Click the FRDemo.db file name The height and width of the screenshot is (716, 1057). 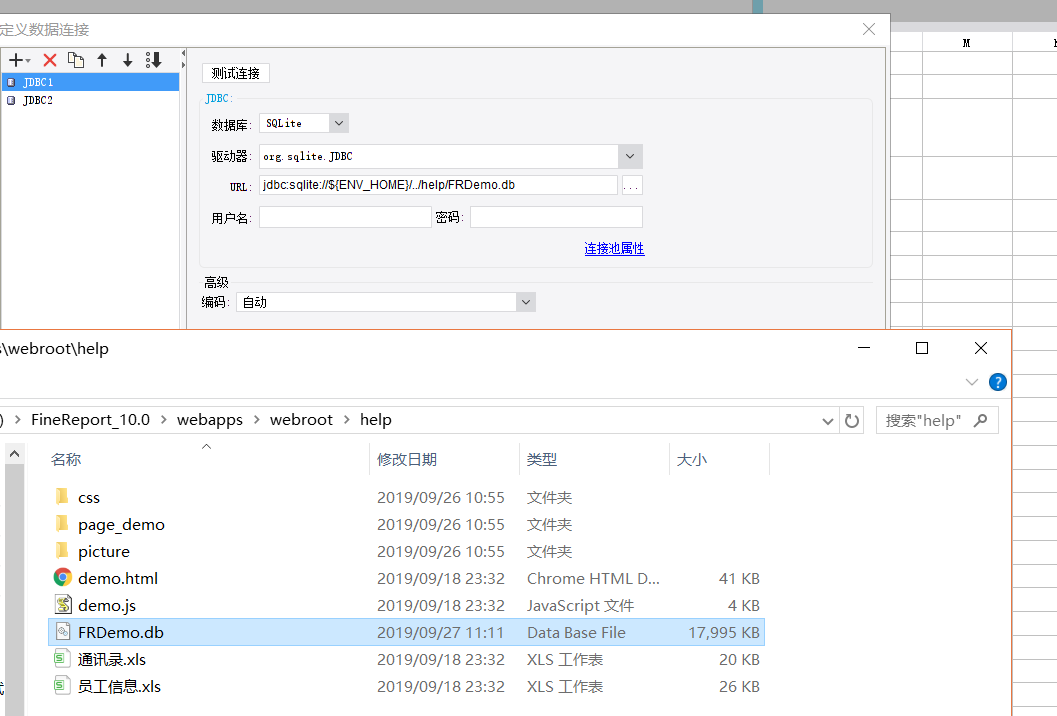pos(121,632)
